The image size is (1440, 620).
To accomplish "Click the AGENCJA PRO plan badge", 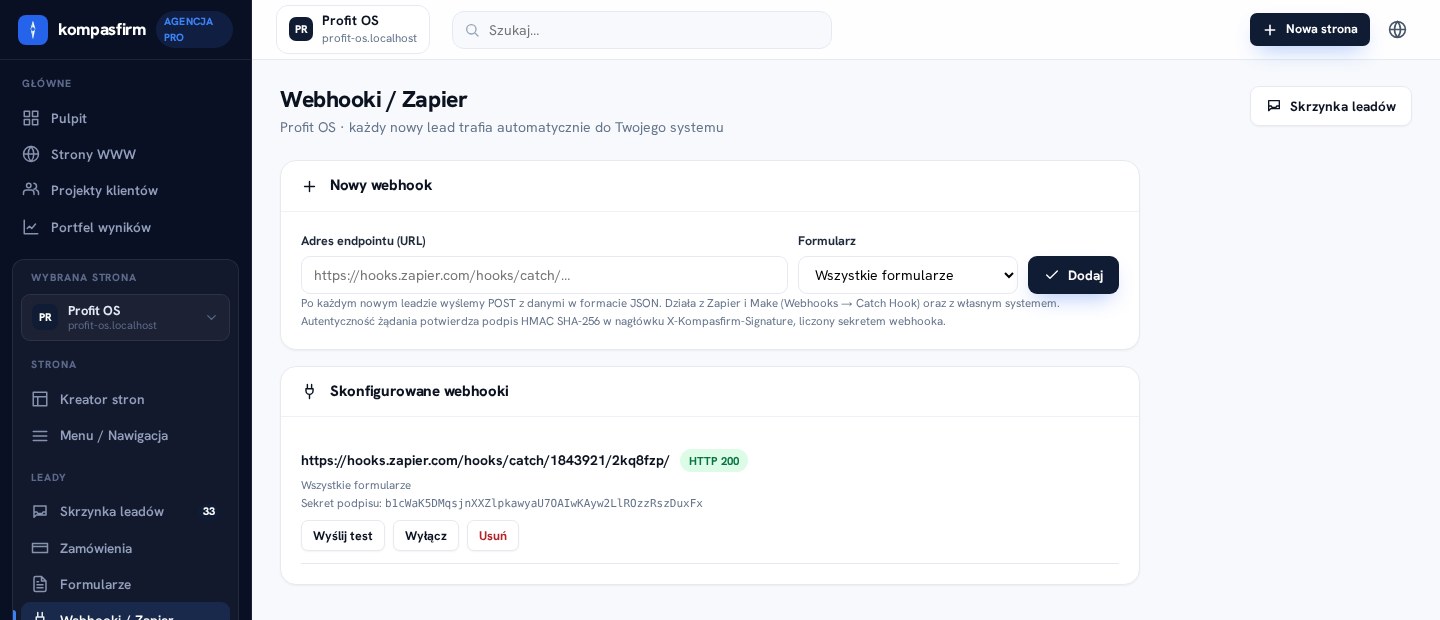I will click(x=195, y=30).
